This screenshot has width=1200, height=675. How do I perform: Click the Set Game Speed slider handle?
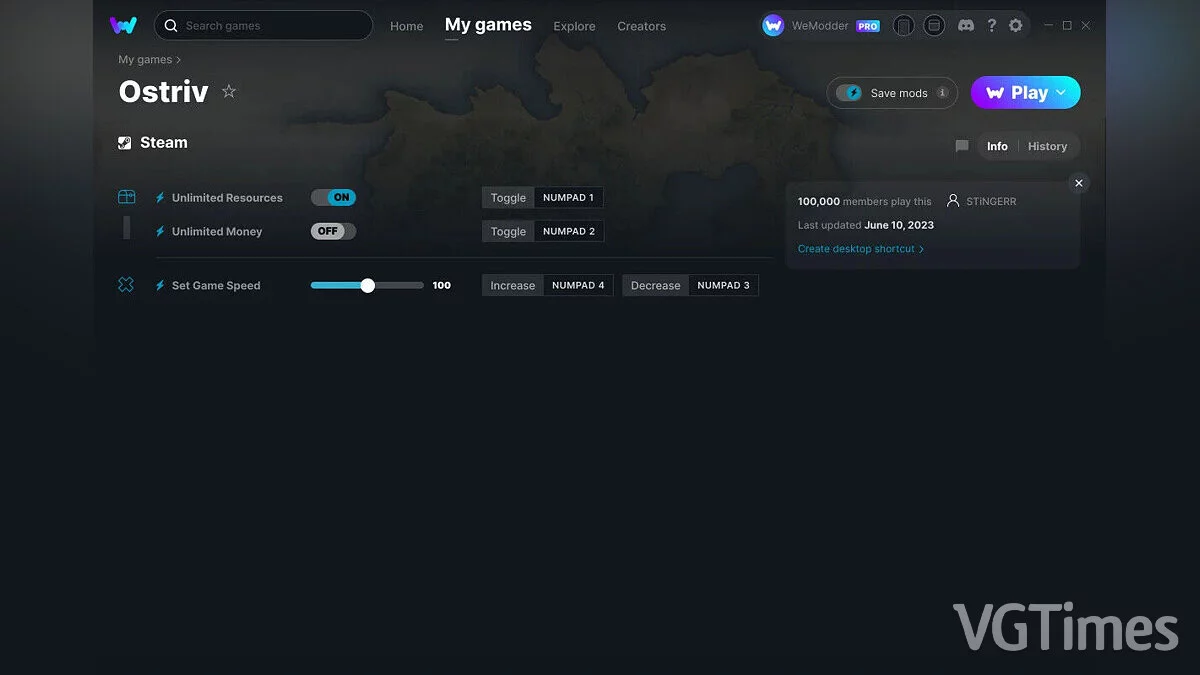point(367,285)
